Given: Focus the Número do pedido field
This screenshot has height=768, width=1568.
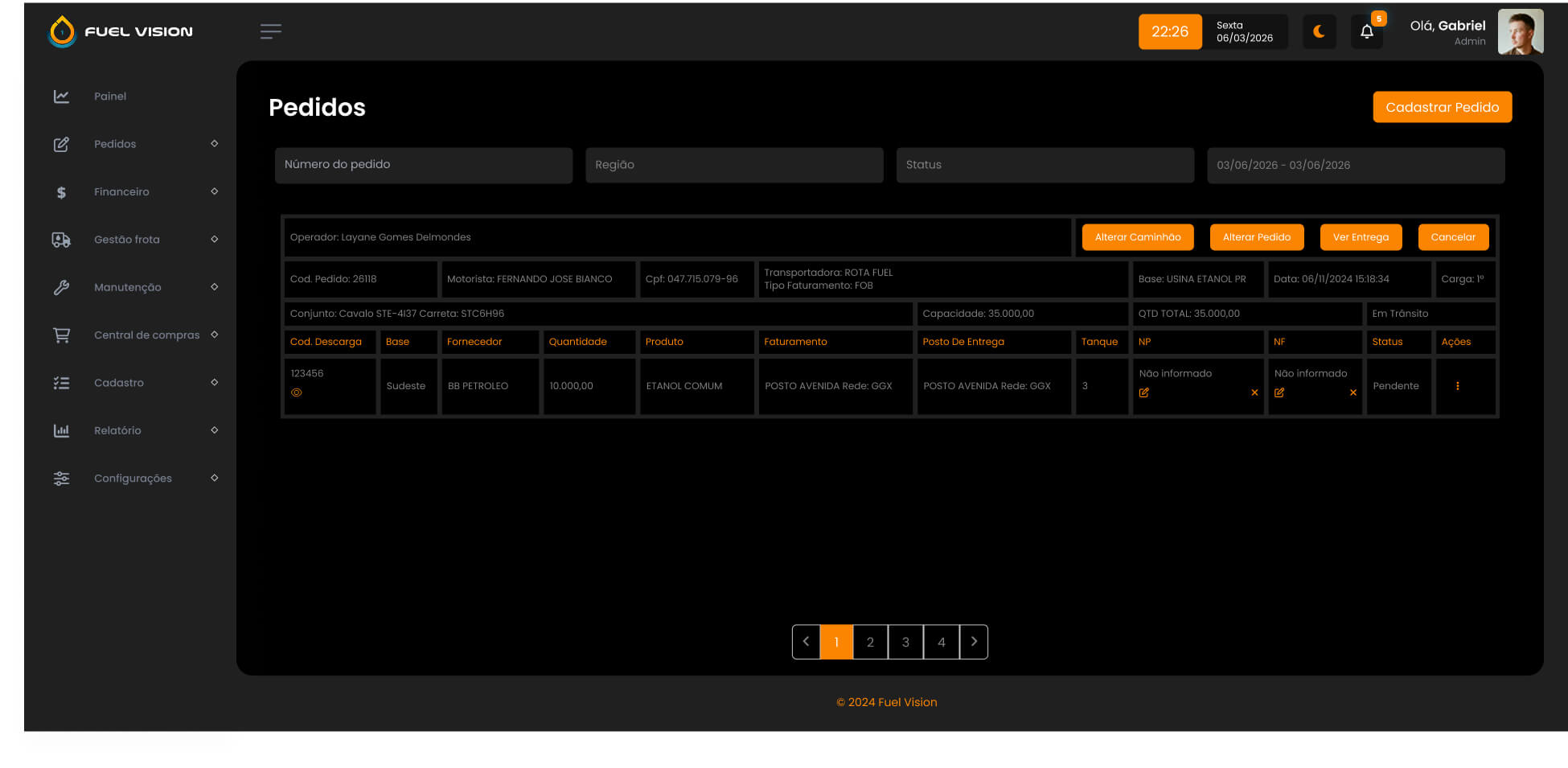Looking at the screenshot, I should click(424, 165).
